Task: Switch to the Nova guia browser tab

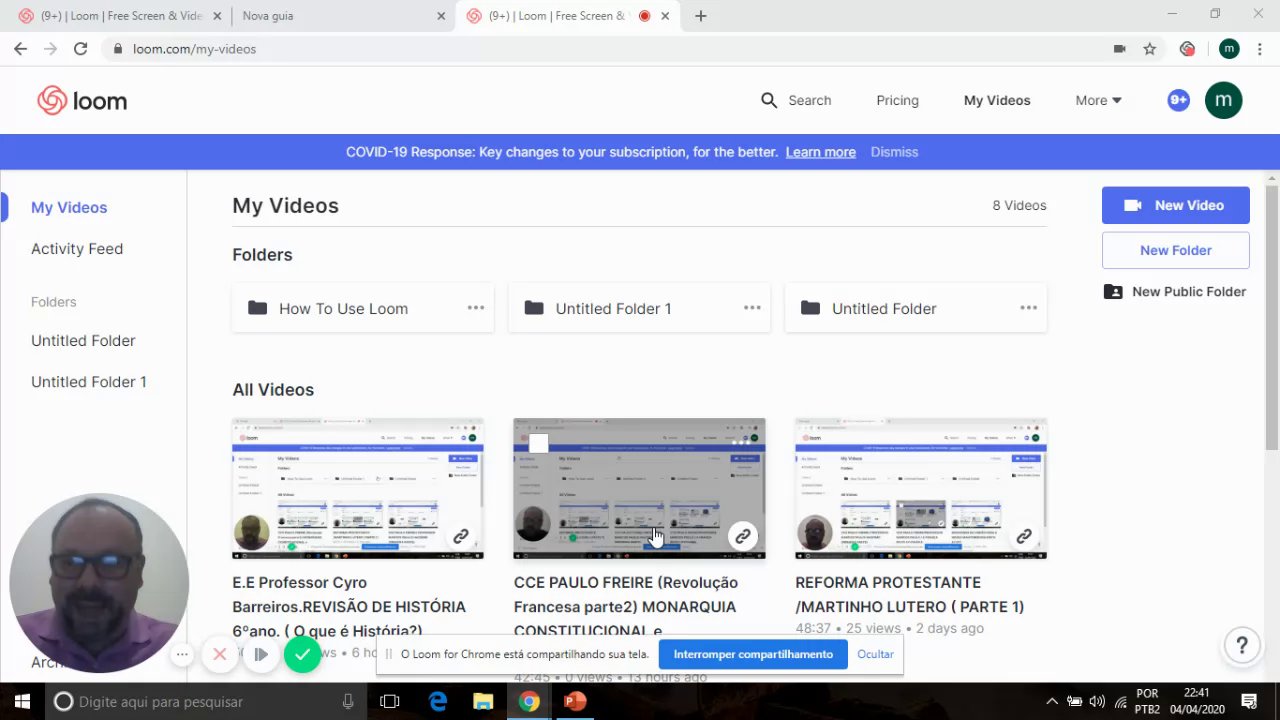Action: pos(342,16)
